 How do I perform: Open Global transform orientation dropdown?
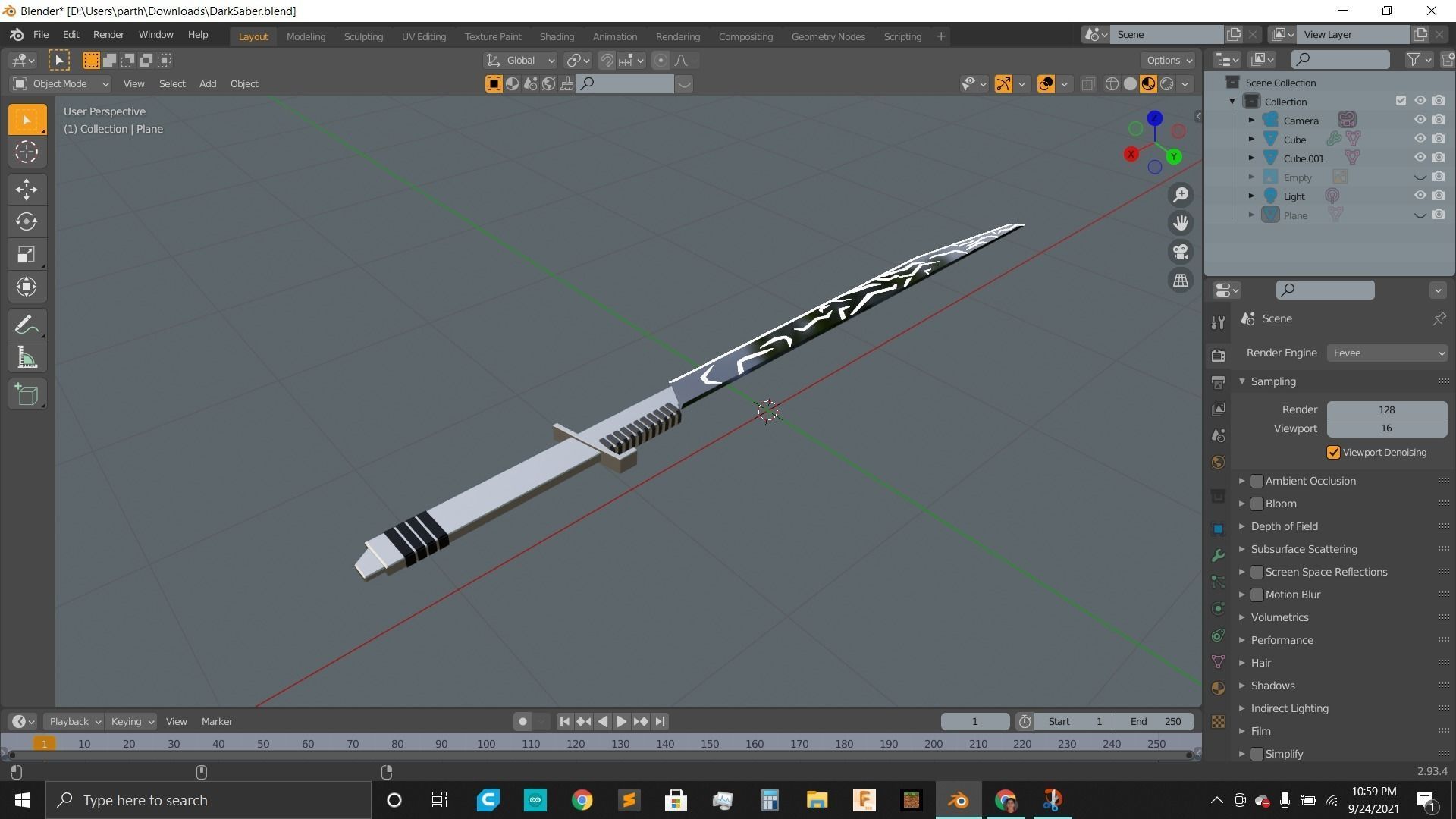(x=520, y=60)
